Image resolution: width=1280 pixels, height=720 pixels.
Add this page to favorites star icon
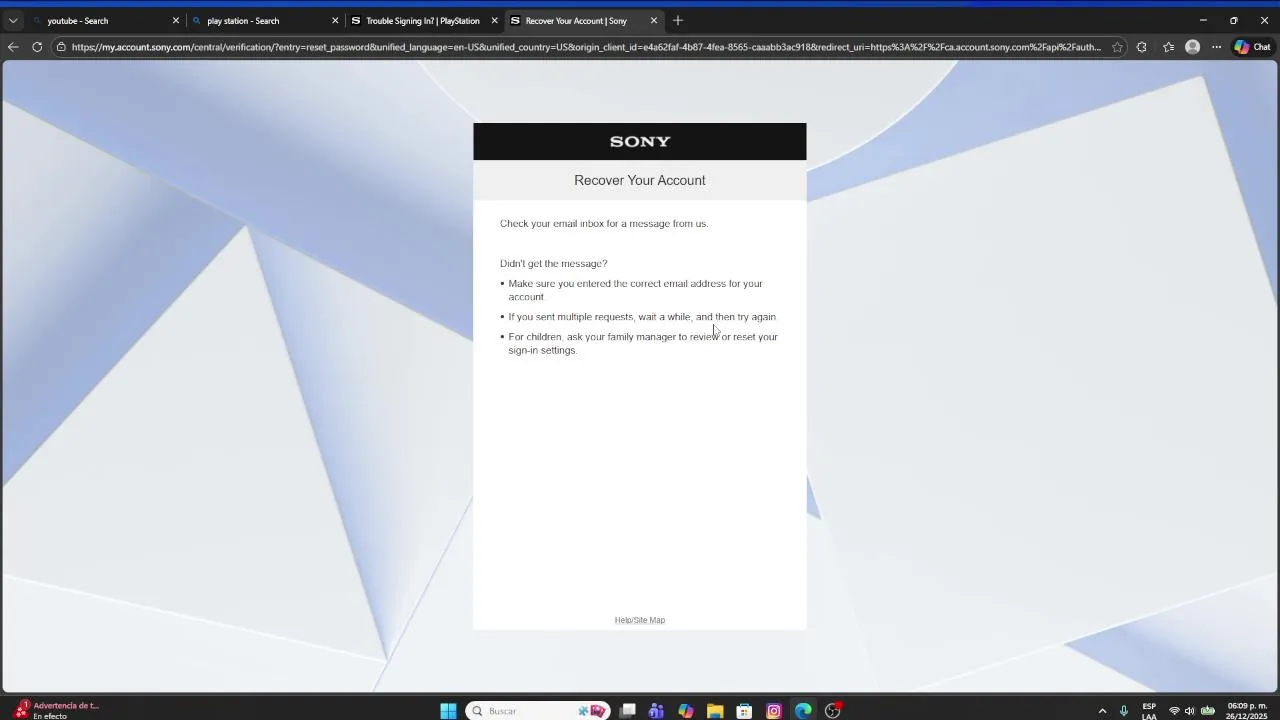pyautogui.click(x=1117, y=47)
